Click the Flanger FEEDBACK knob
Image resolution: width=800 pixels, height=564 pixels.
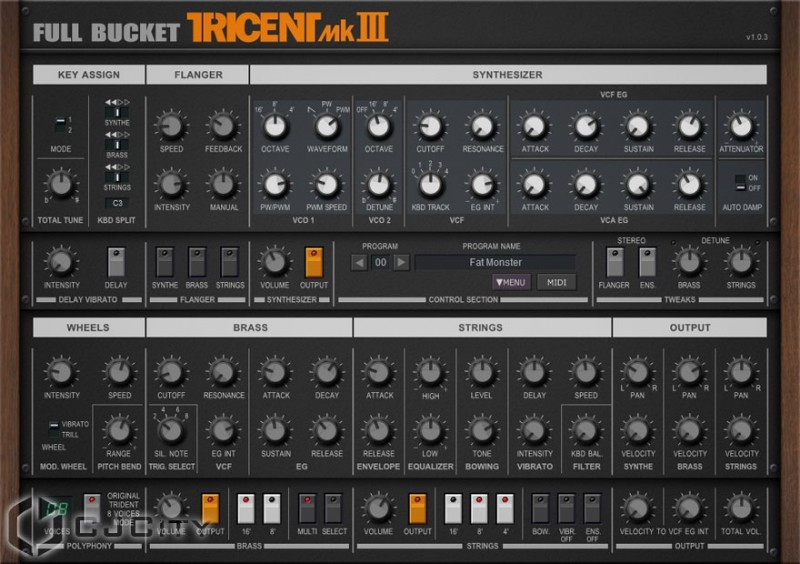pos(223,127)
